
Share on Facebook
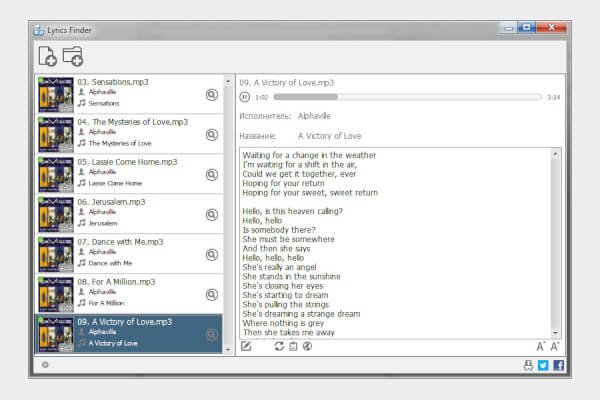tap(558, 365)
